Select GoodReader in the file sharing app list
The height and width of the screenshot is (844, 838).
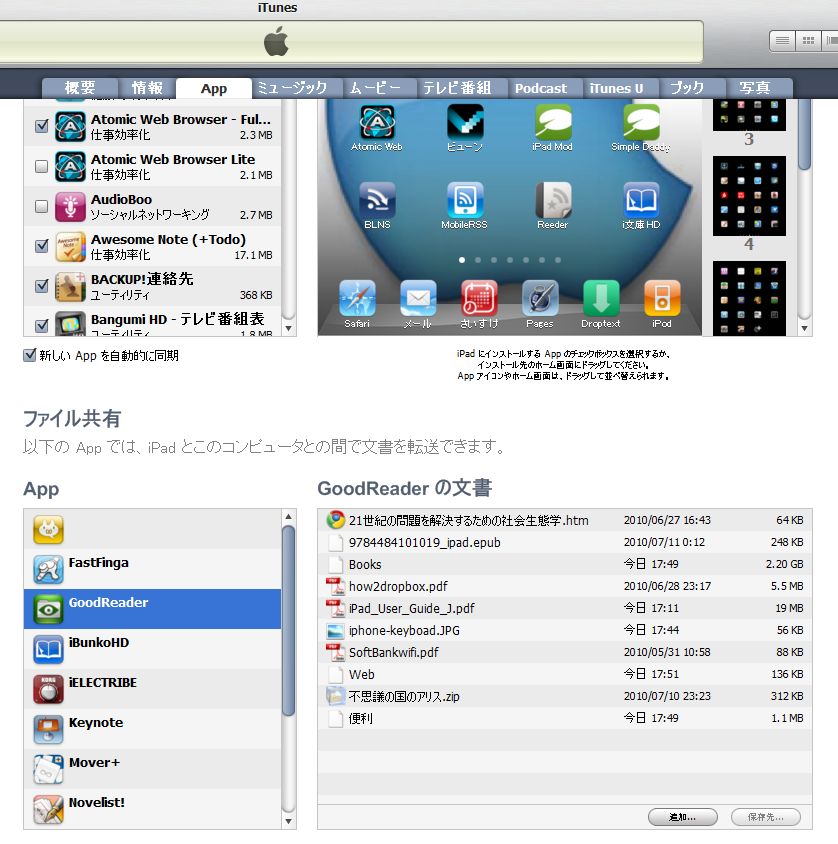[152, 609]
